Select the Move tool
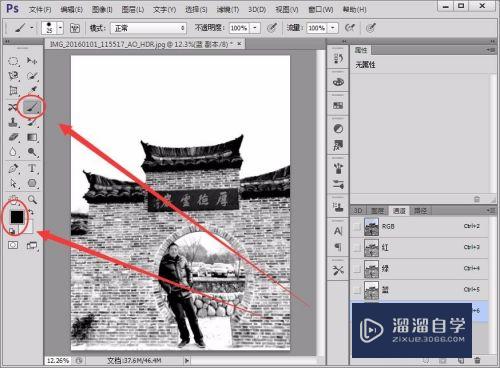The width and height of the screenshot is (500, 368). point(32,61)
